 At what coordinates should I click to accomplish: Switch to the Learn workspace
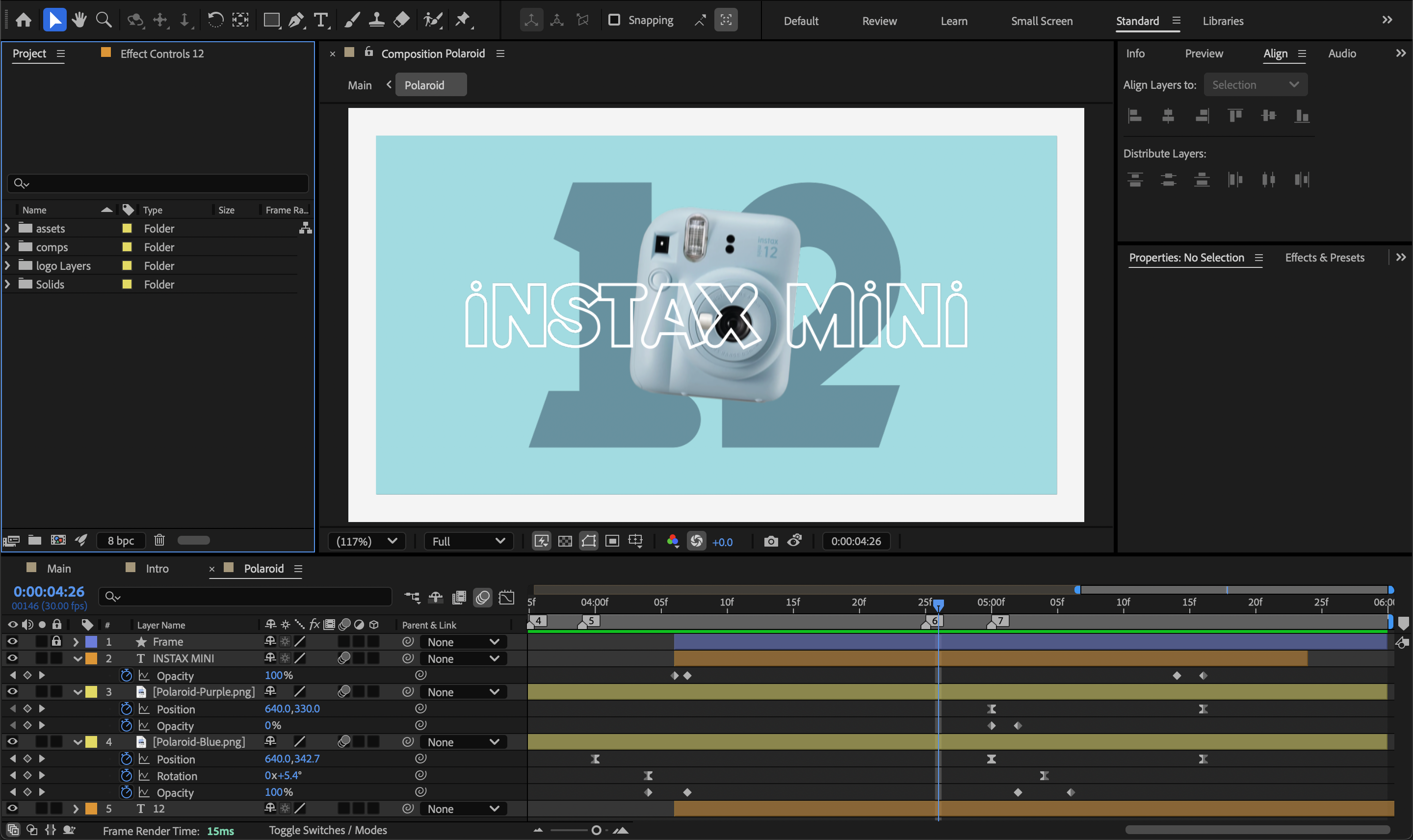(x=953, y=21)
